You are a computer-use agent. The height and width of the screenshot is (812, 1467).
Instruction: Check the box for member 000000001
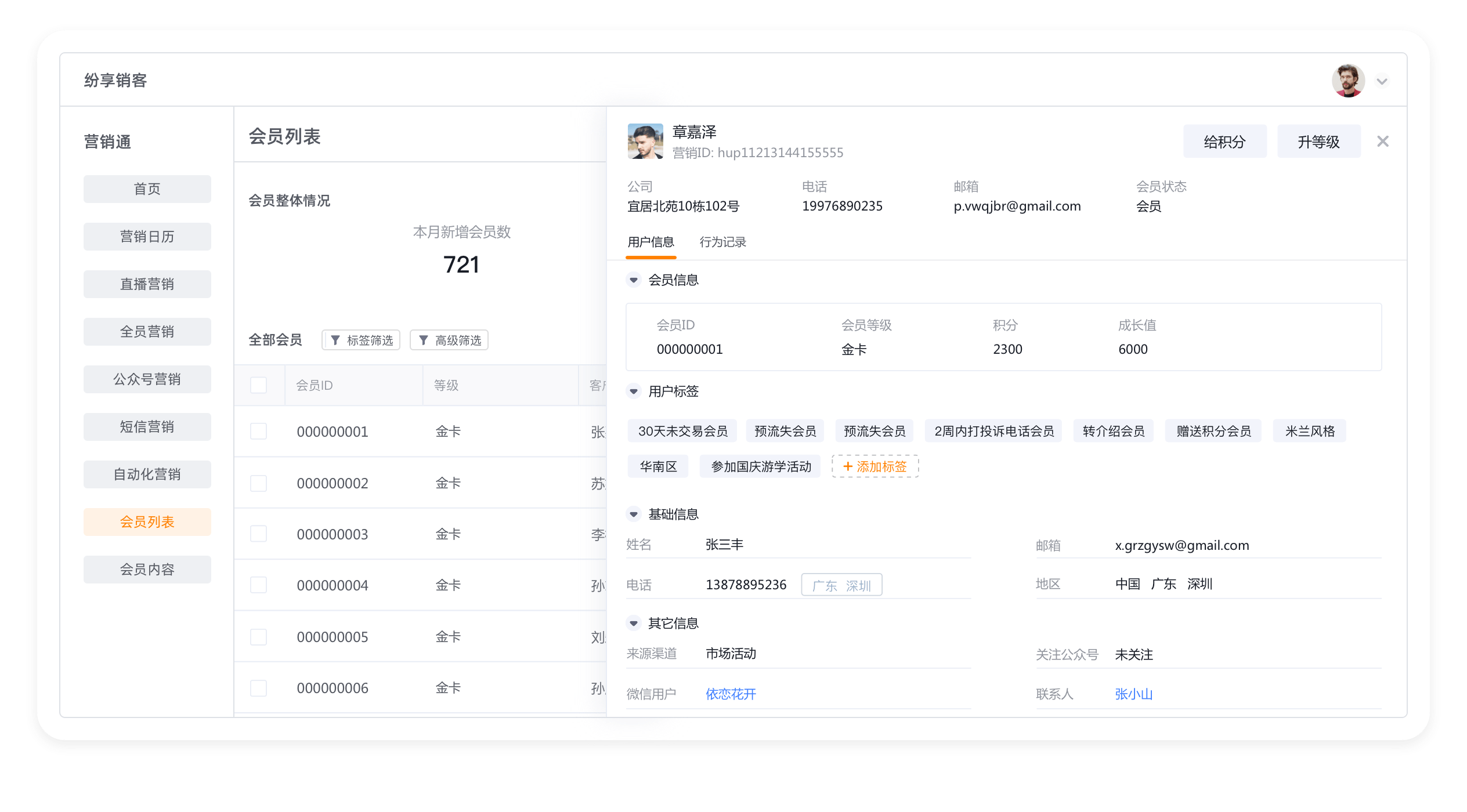(x=258, y=432)
